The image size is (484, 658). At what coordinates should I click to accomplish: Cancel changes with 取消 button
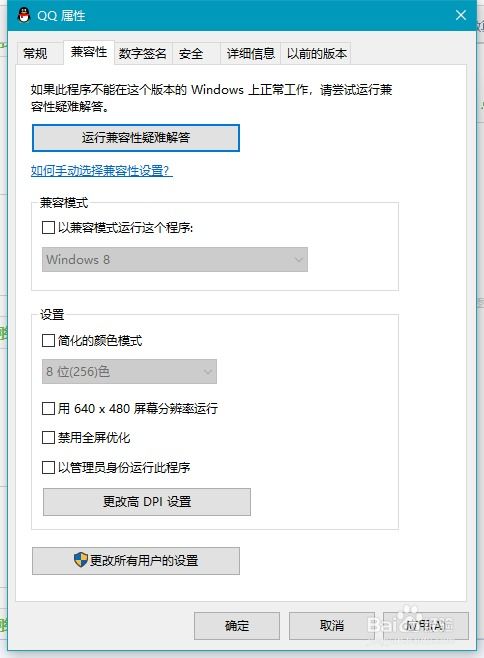[332, 626]
